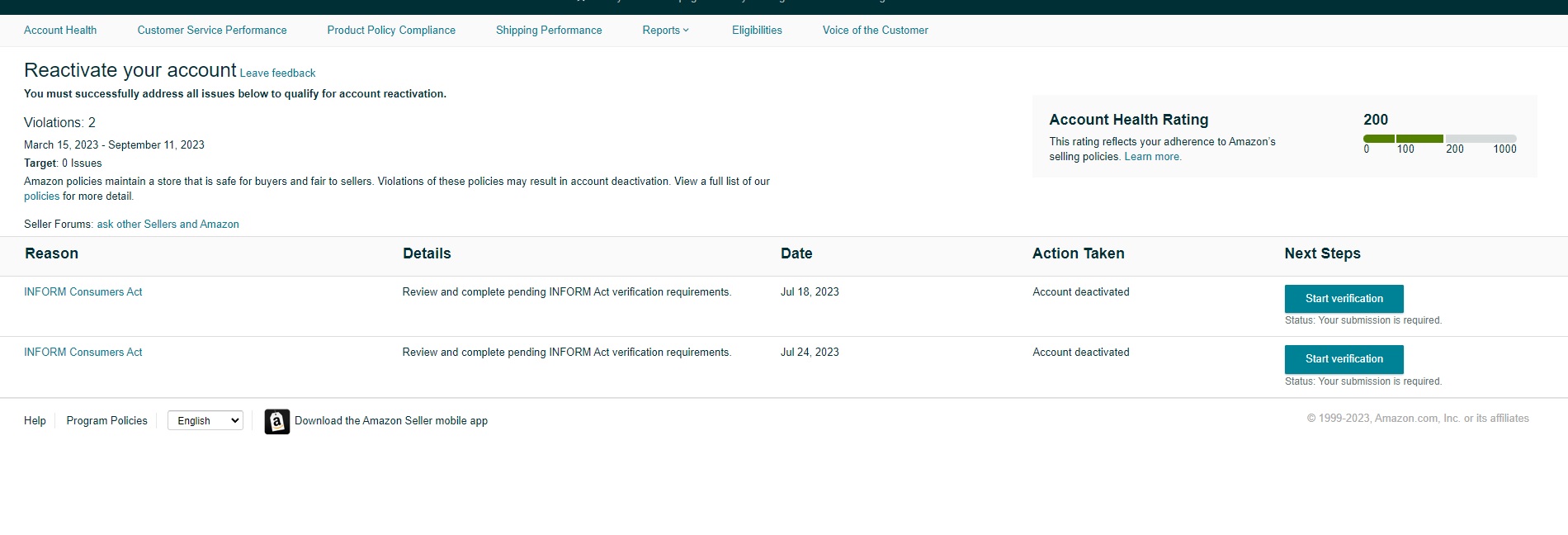Open the Eligibilities tab
1568x535 pixels.
(757, 31)
